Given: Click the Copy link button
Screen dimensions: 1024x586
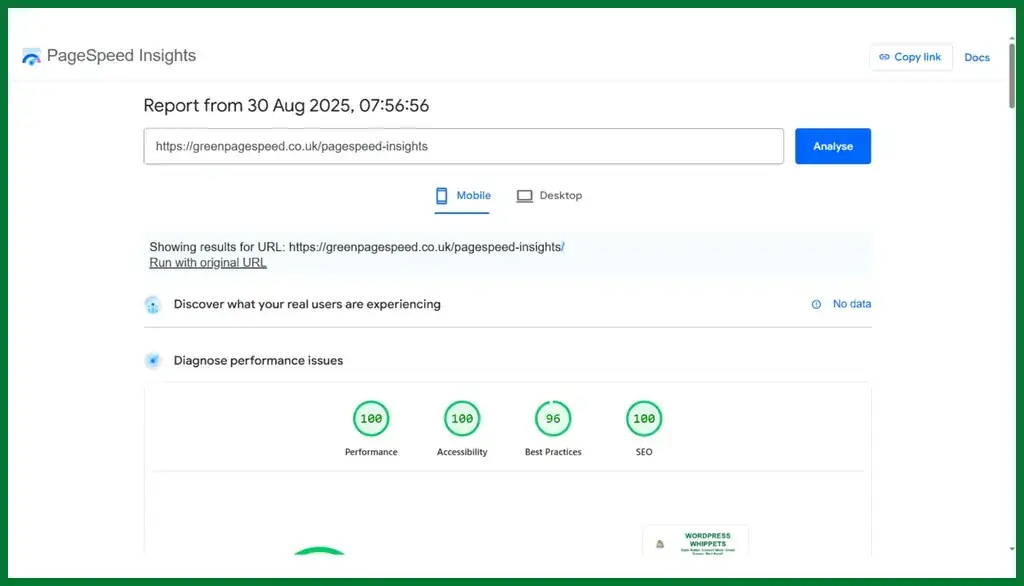Looking at the screenshot, I should [910, 57].
